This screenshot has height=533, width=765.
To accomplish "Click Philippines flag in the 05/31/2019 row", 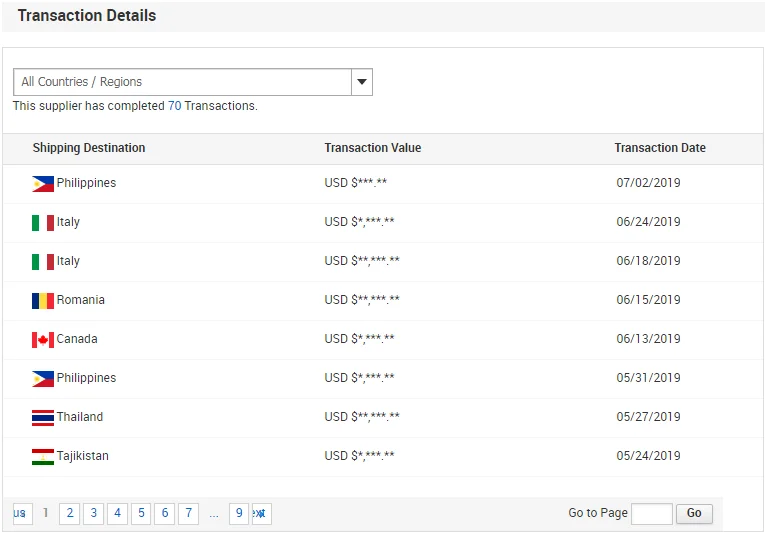I will [x=42, y=378].
